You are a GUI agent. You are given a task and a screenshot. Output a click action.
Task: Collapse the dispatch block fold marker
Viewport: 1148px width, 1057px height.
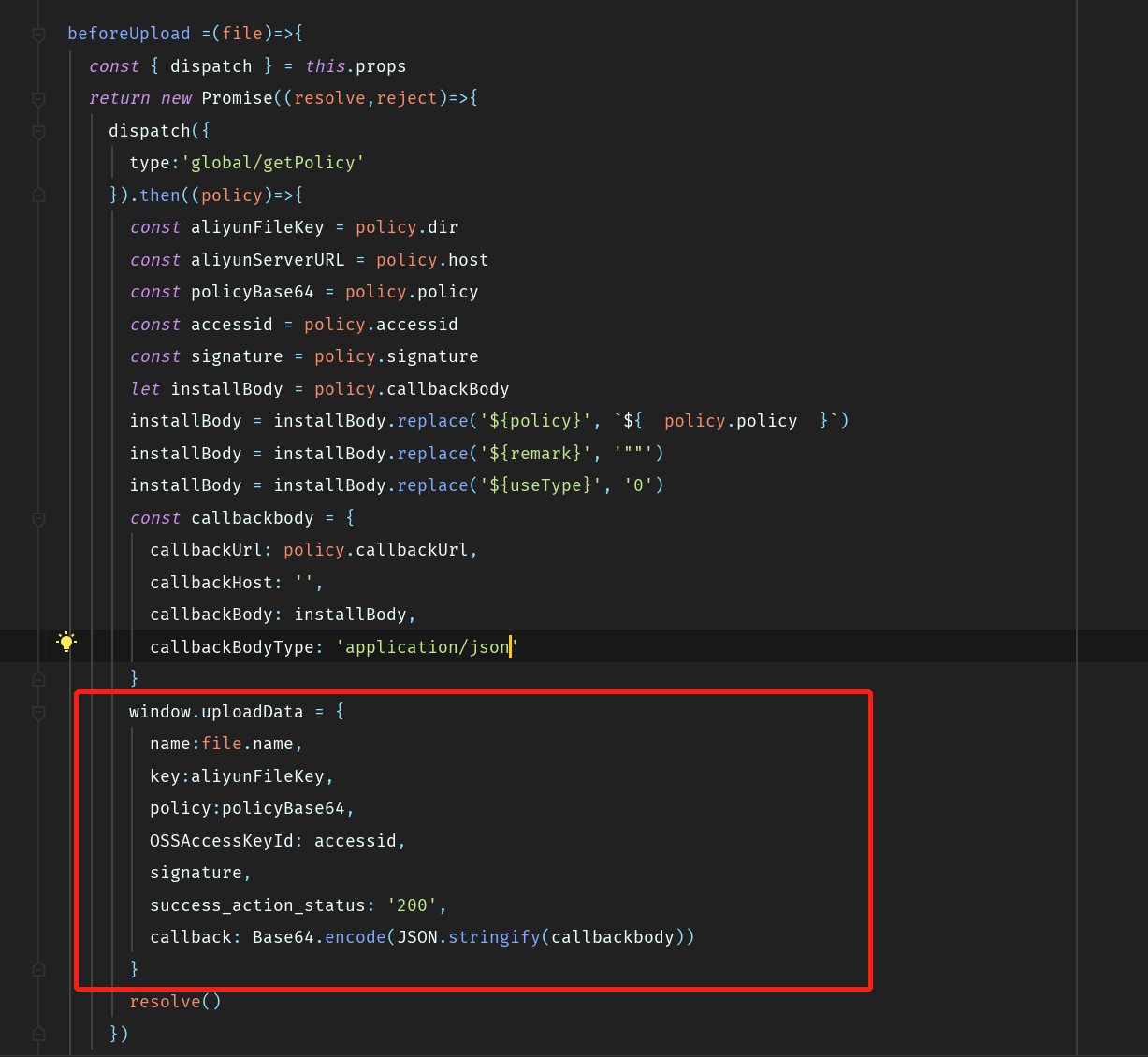[38, 132]
